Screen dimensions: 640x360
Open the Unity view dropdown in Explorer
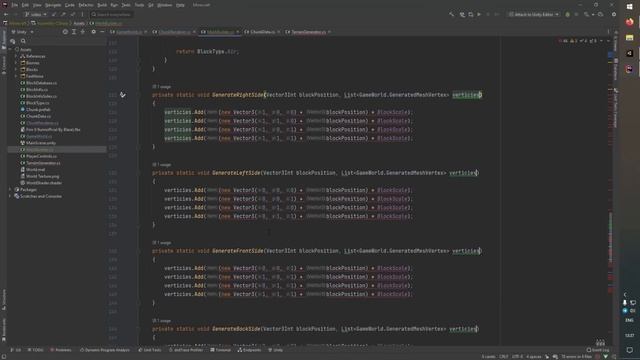[x=22, y=32]
